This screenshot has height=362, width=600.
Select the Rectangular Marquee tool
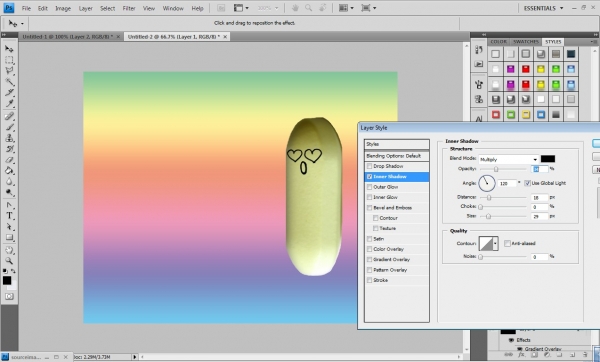click(x=9, y=60)
